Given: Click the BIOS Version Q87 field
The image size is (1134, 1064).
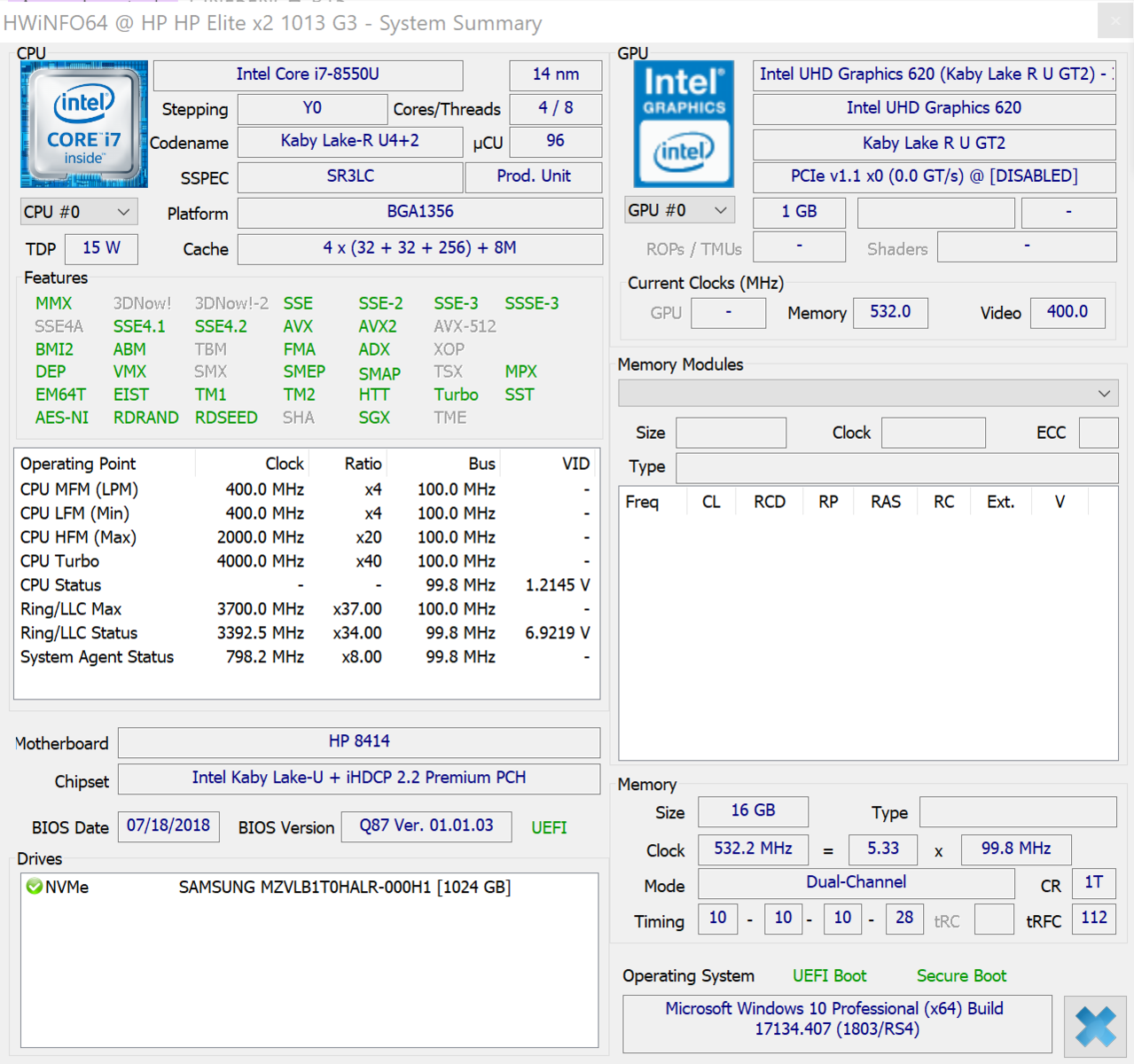Looking at the screenshot, I should [x=426, y=825].
